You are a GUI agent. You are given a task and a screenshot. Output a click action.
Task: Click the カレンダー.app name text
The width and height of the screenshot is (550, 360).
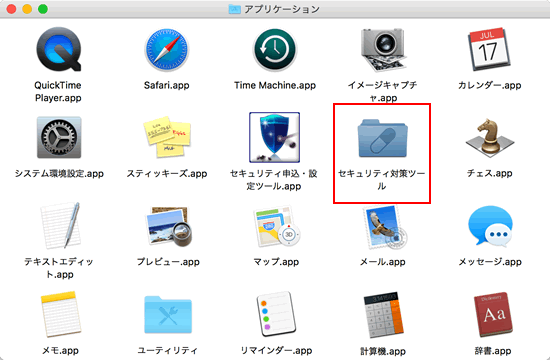[490, 85]
